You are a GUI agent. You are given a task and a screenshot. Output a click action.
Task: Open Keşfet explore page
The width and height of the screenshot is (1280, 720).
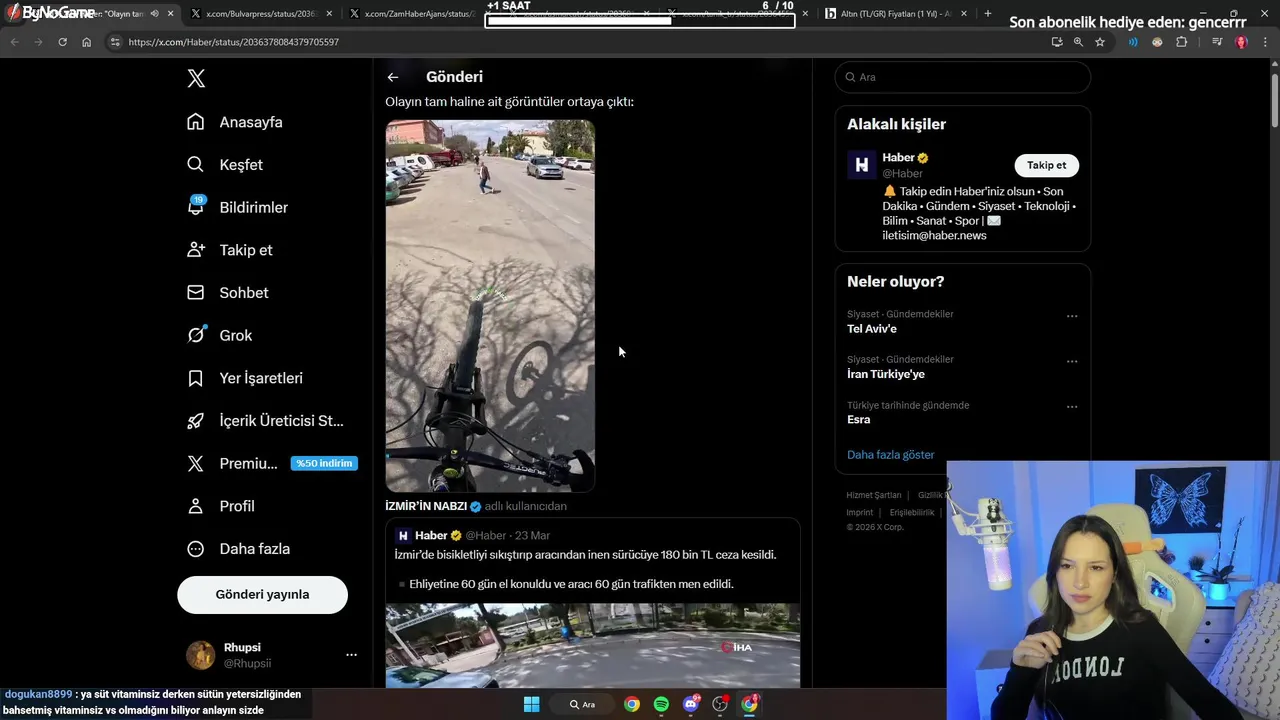[225, 165]
